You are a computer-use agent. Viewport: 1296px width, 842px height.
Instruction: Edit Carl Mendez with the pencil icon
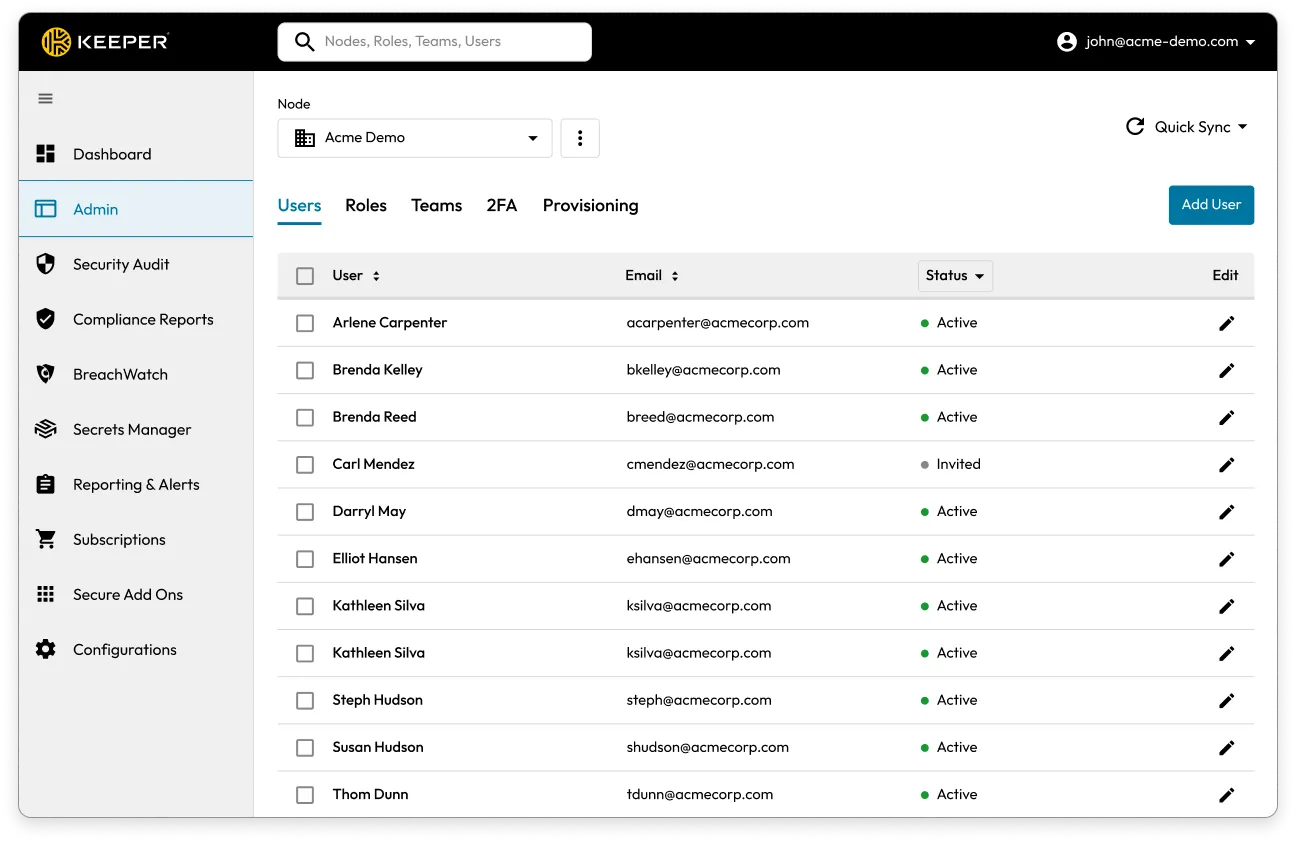(x=1227, y=464)
